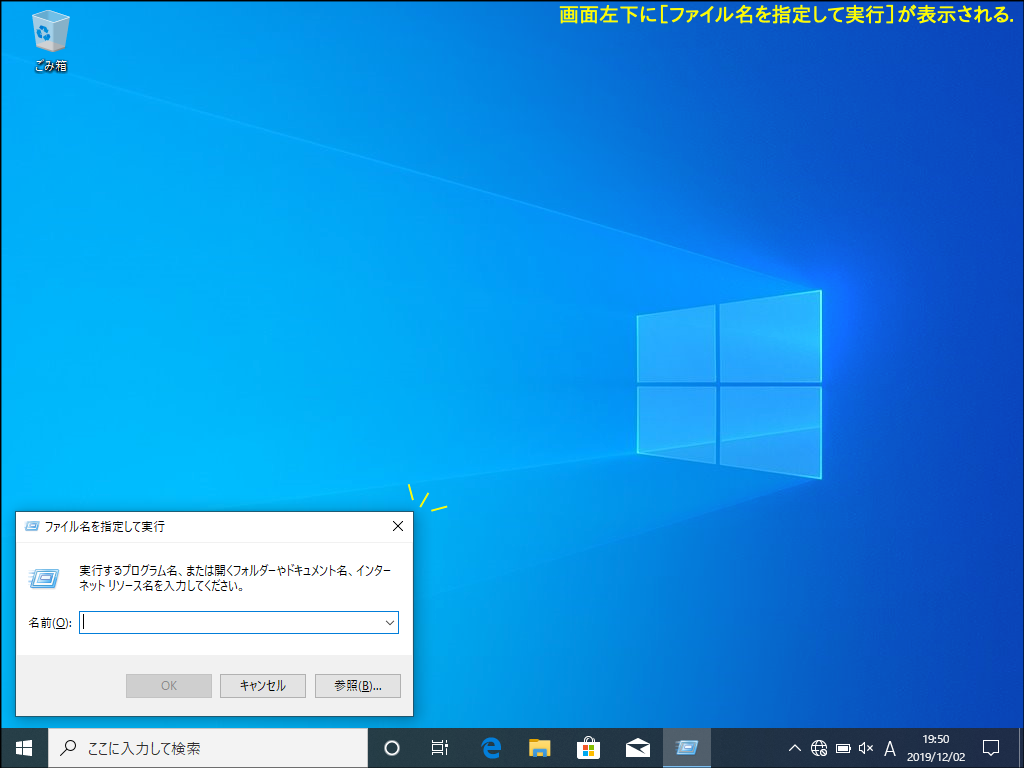Screen dimensions: 1024x768
Task: Open Microsoft Store from the taskbar
Action: click(x=589, y=747)
